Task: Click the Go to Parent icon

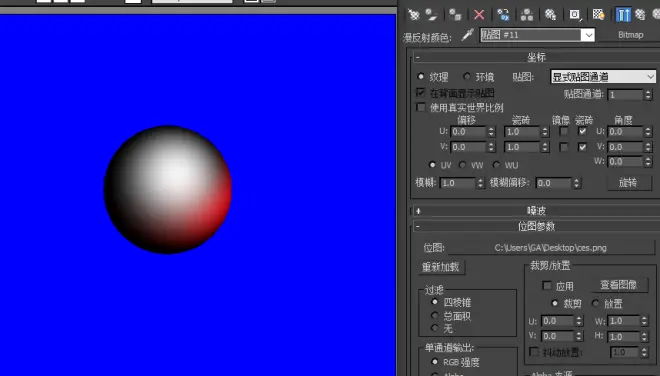Action: pyautogui.click(x=640, y=15)
